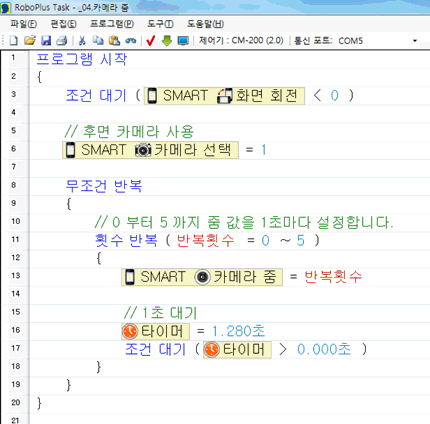This screenshot has height=424, width=430.
Task: Click the less-than operator on line 3
Action: (317, 96)
